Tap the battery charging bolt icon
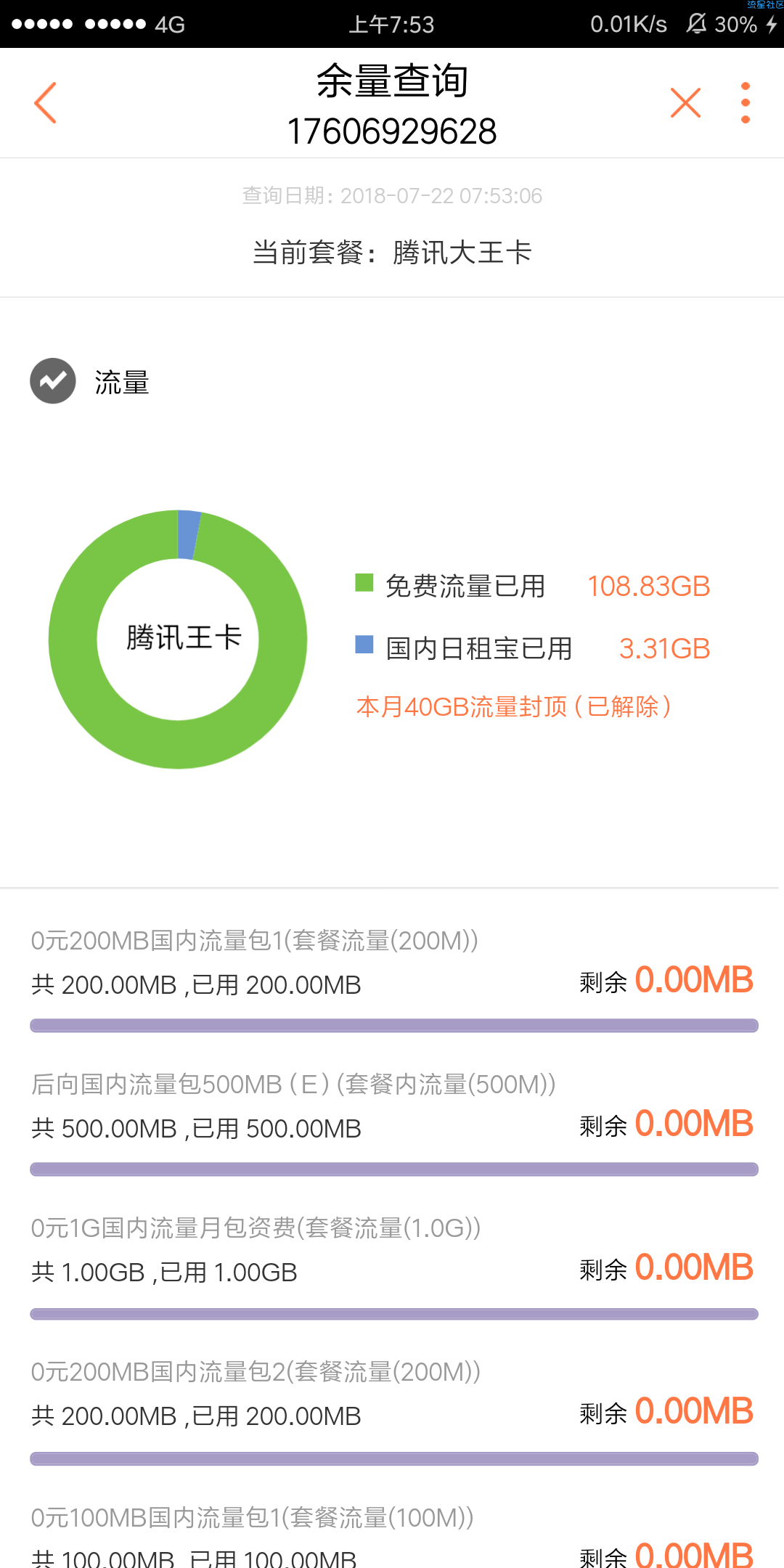The image size is (784, 1568). tap(771, 24)
